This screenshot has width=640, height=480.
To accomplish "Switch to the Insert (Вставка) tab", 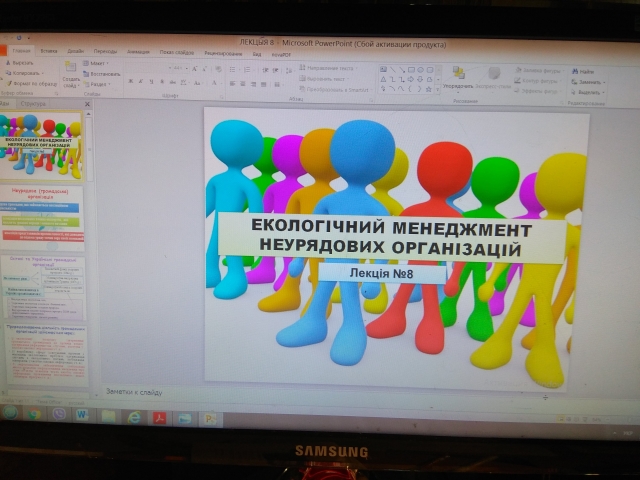I will tap(49, 51).
